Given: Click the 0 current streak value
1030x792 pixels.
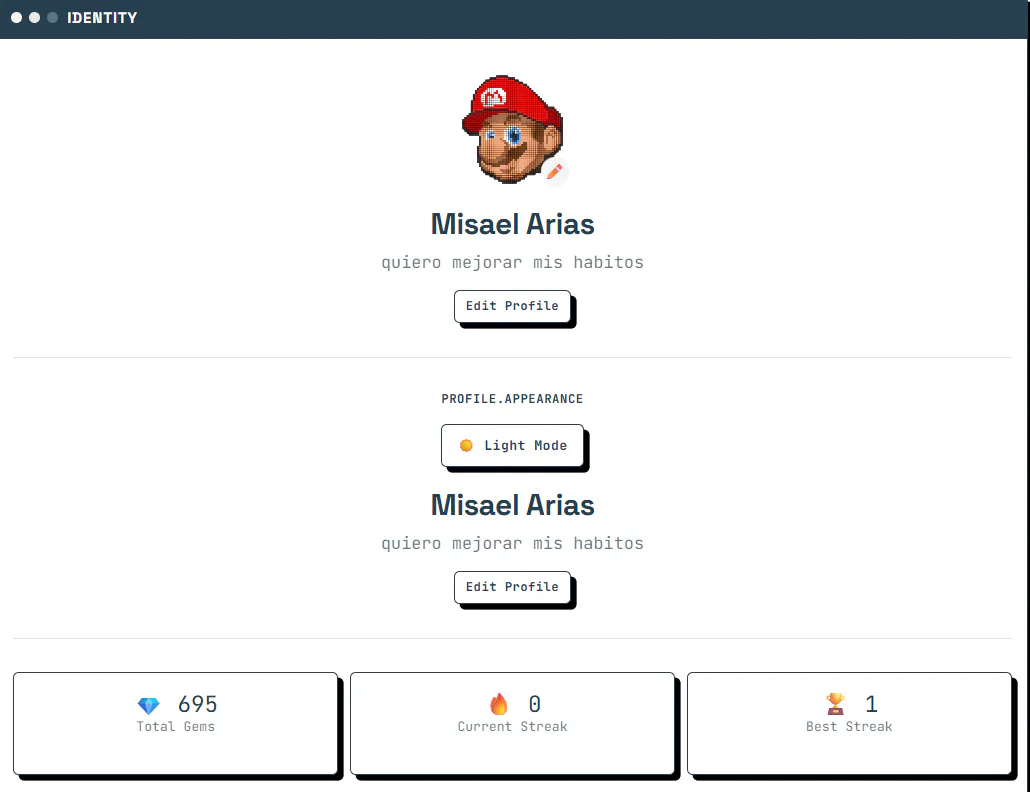Looking at the screenshot, I should click(x=535, y=704).
